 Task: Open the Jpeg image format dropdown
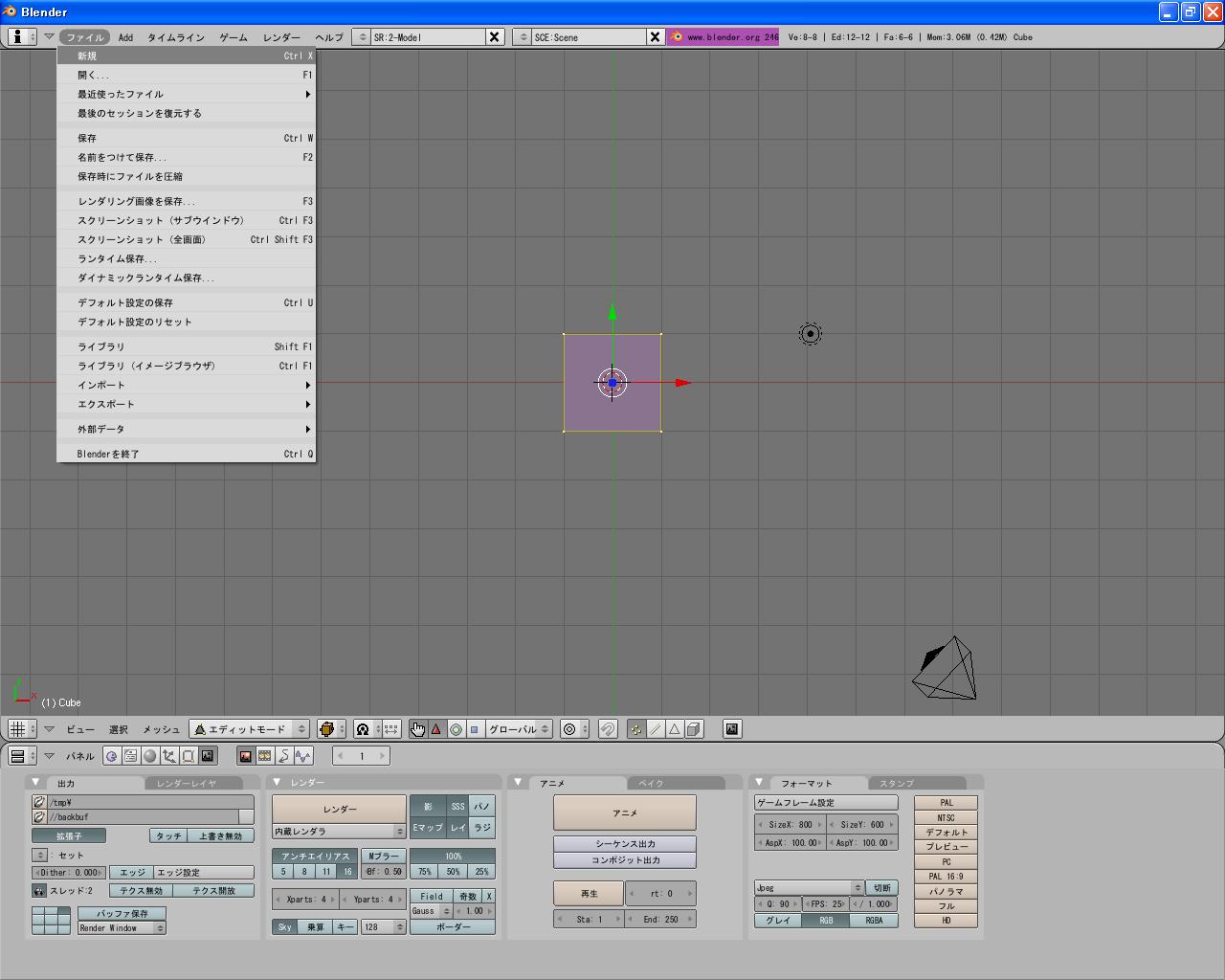[x=809, y=888]
